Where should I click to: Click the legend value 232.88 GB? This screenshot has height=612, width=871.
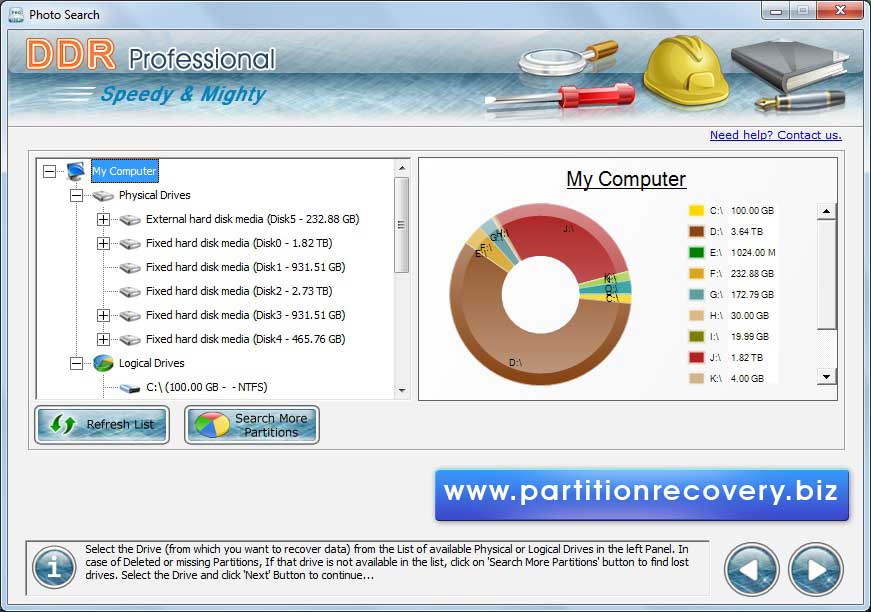pos(752,274)
